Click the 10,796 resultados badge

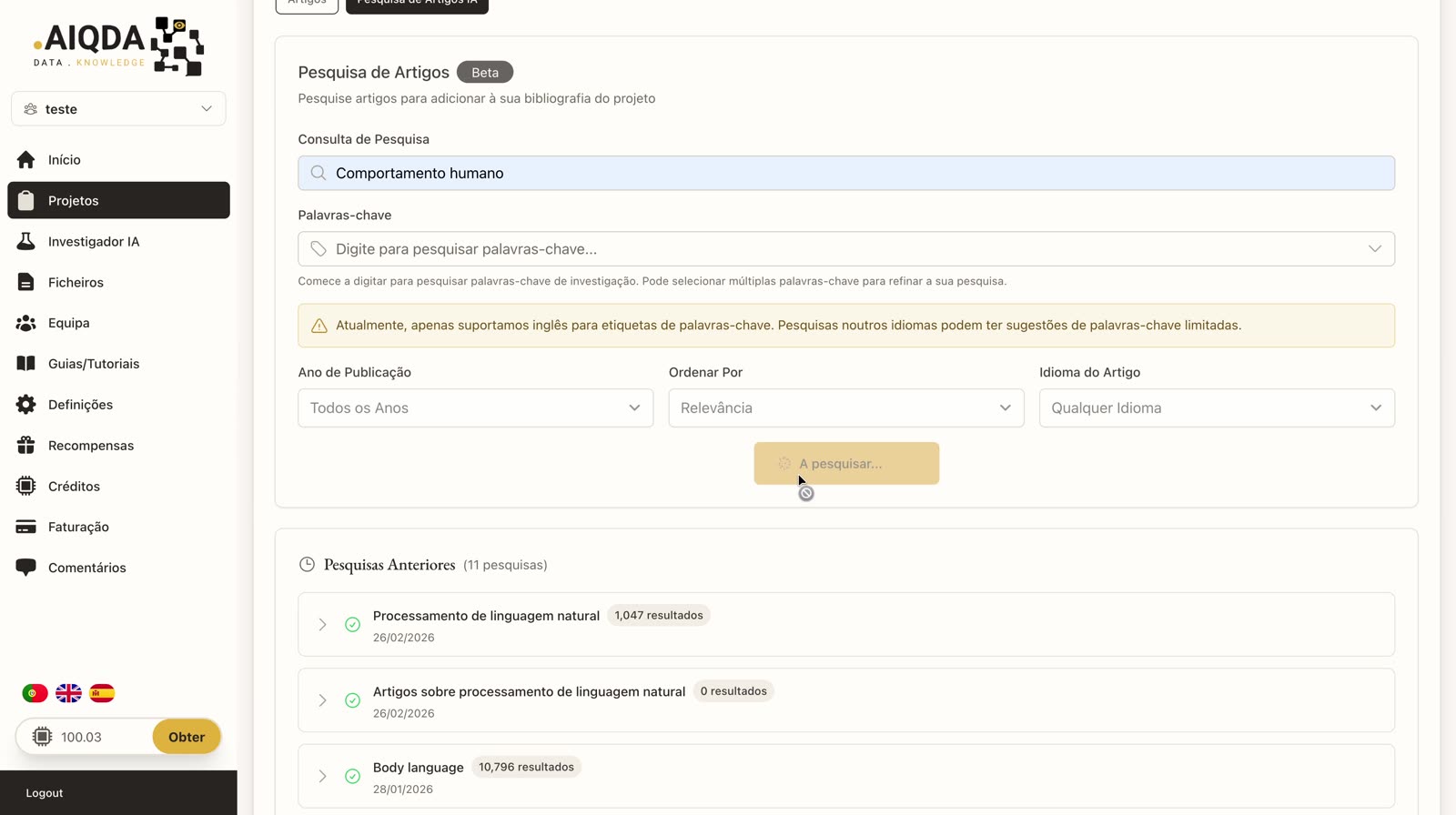coord(526,767)
